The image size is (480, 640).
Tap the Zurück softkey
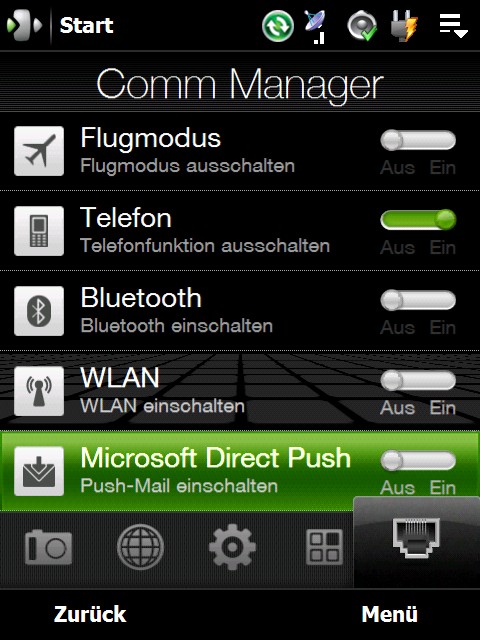point(90,614)
